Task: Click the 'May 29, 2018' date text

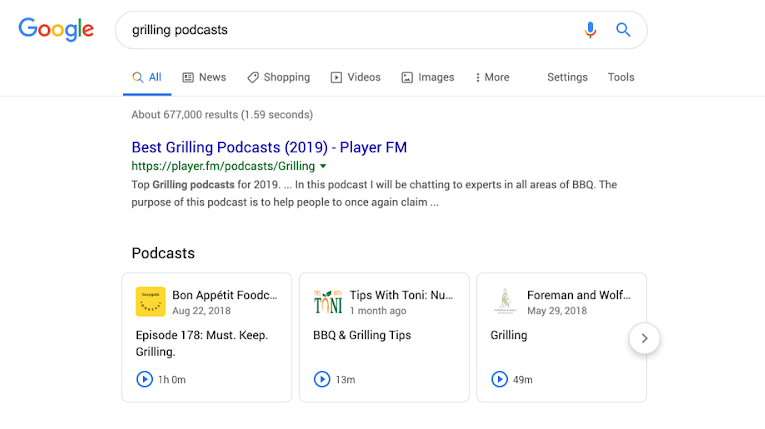Action: point(557,311)
